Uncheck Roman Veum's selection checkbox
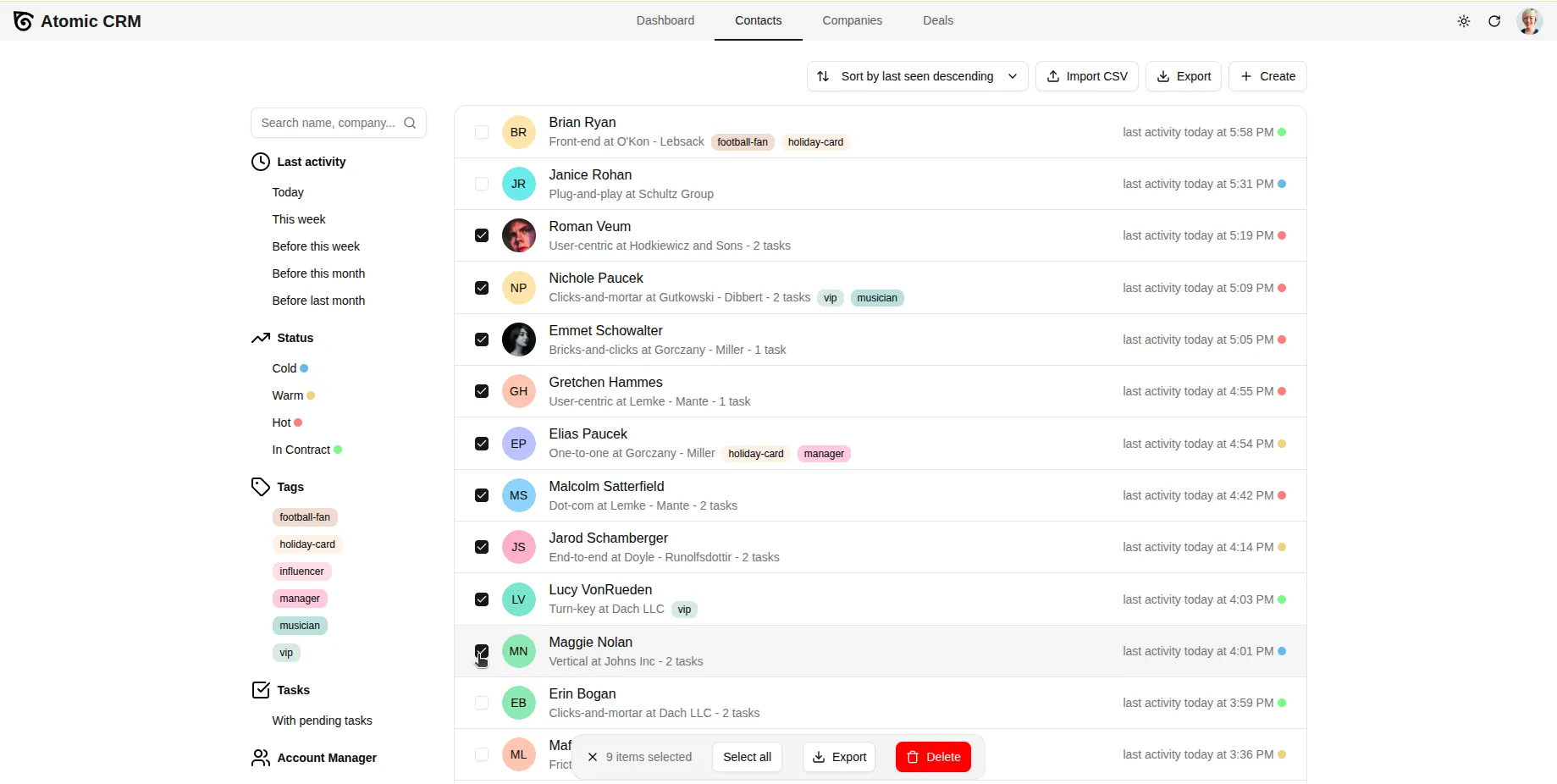Screen dimensions: 1557x784 pos(481,235)
